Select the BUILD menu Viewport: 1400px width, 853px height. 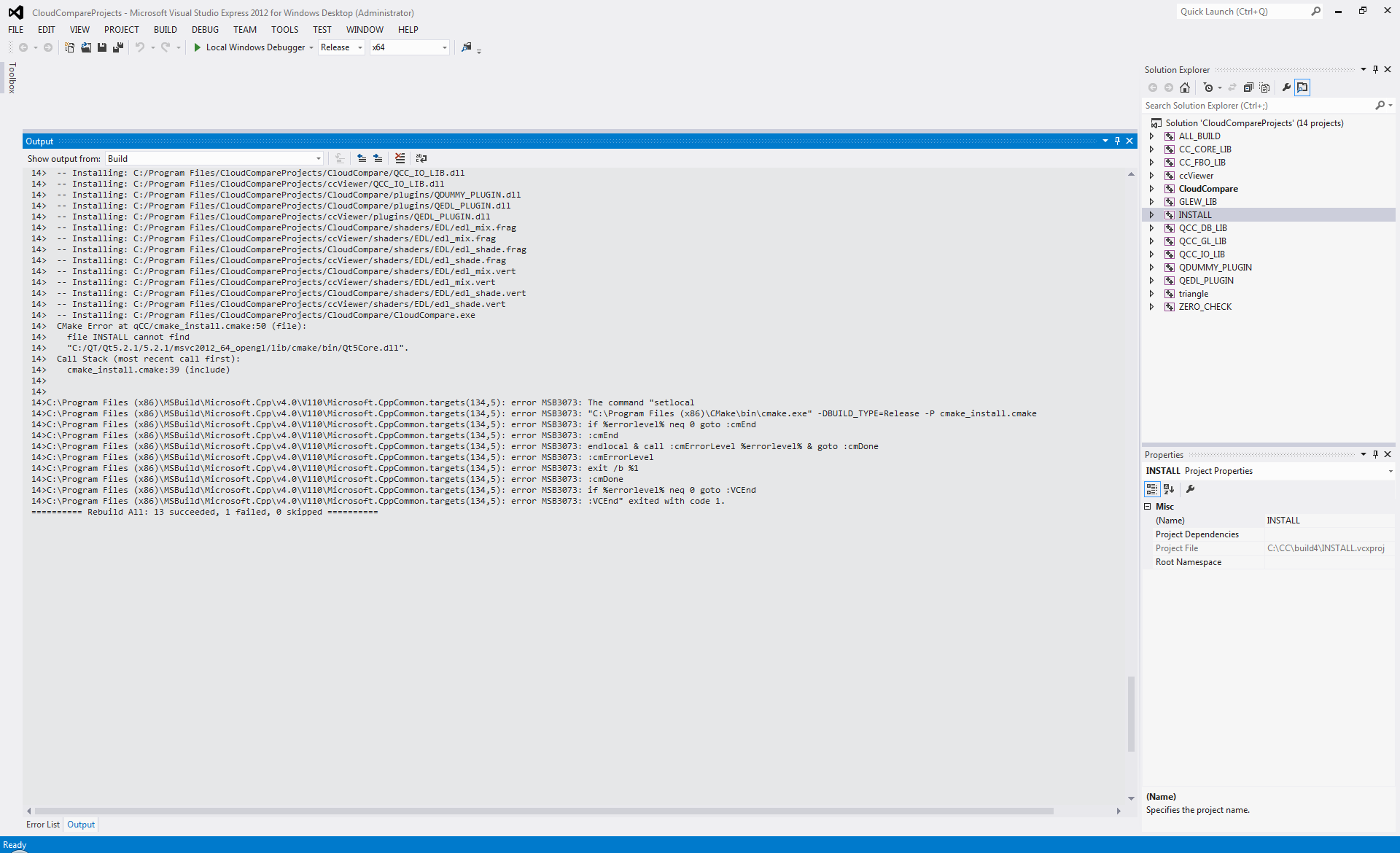pyautogui.click(x=164, y=29)
